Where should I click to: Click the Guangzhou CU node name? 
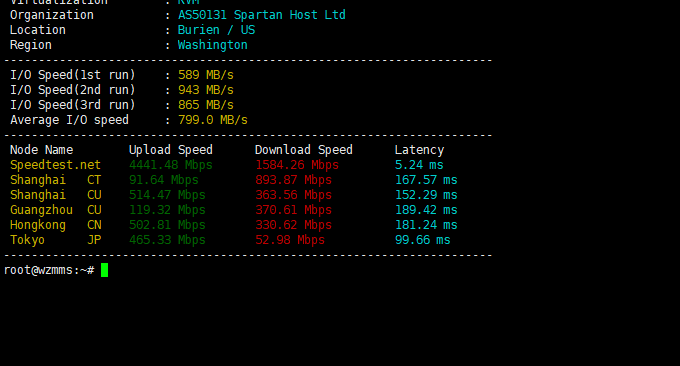point(56,210)
